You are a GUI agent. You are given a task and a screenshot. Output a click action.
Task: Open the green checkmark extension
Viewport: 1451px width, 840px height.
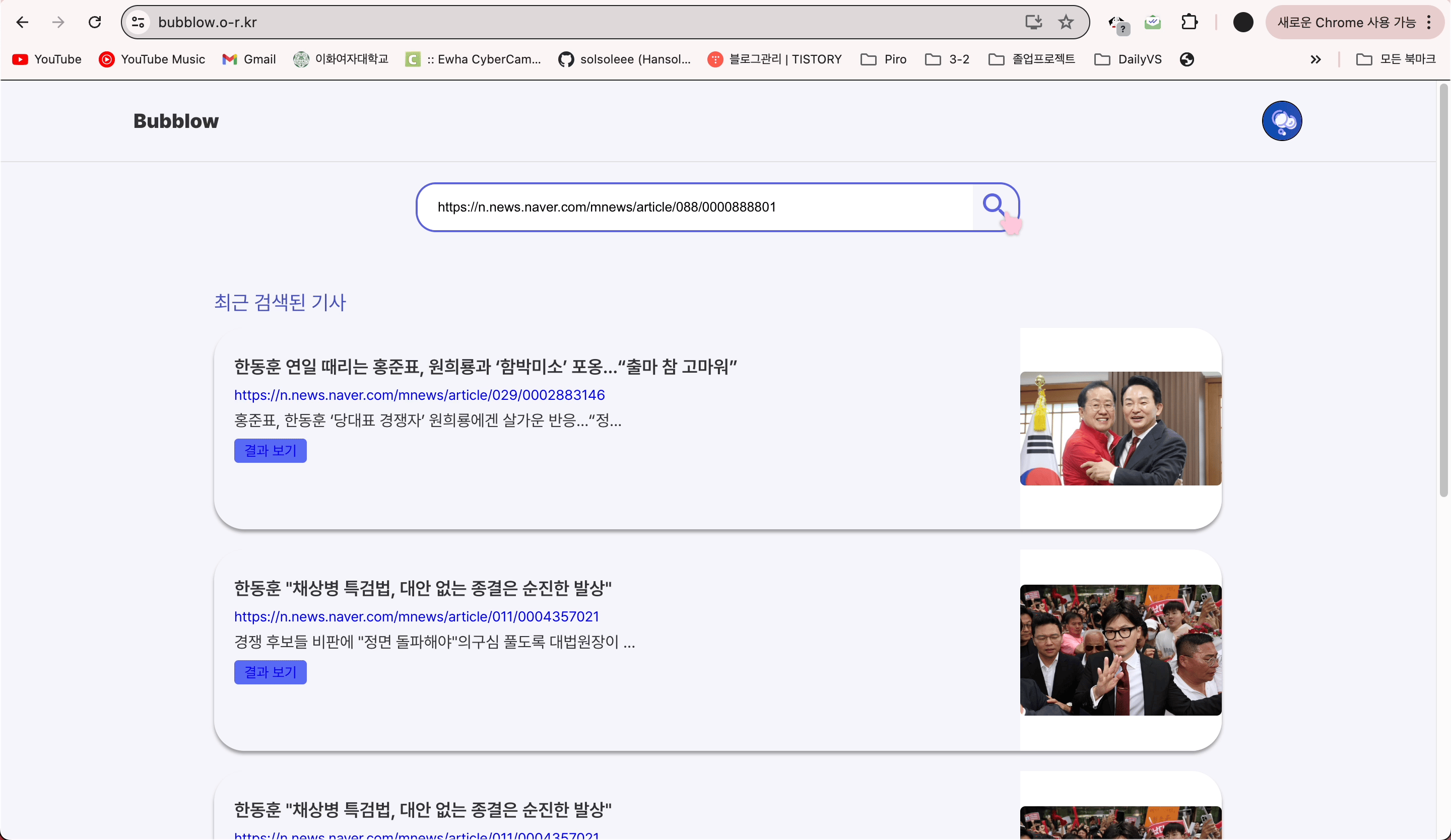[1152, 23]
